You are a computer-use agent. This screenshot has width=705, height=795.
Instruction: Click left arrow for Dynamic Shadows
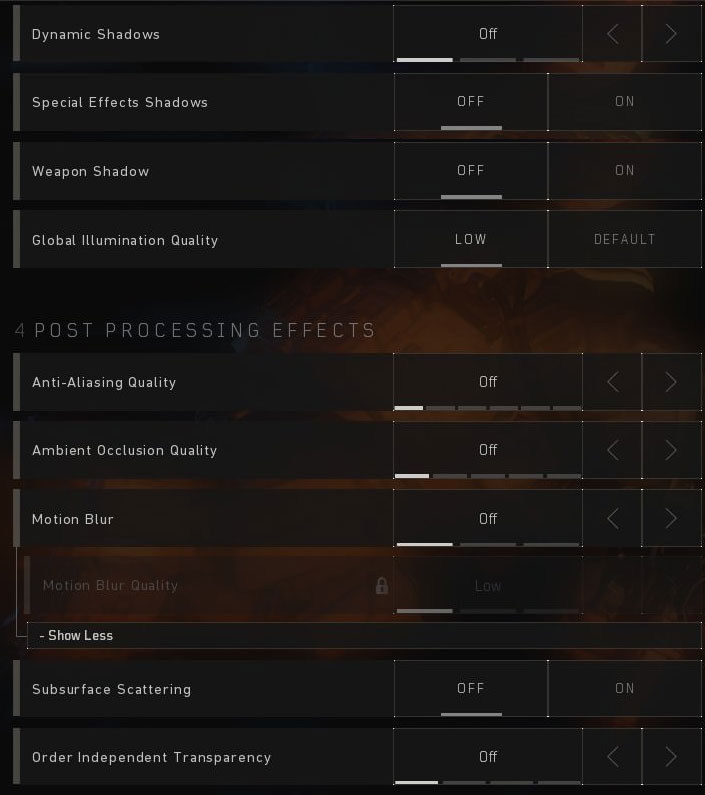coord(612,34)
